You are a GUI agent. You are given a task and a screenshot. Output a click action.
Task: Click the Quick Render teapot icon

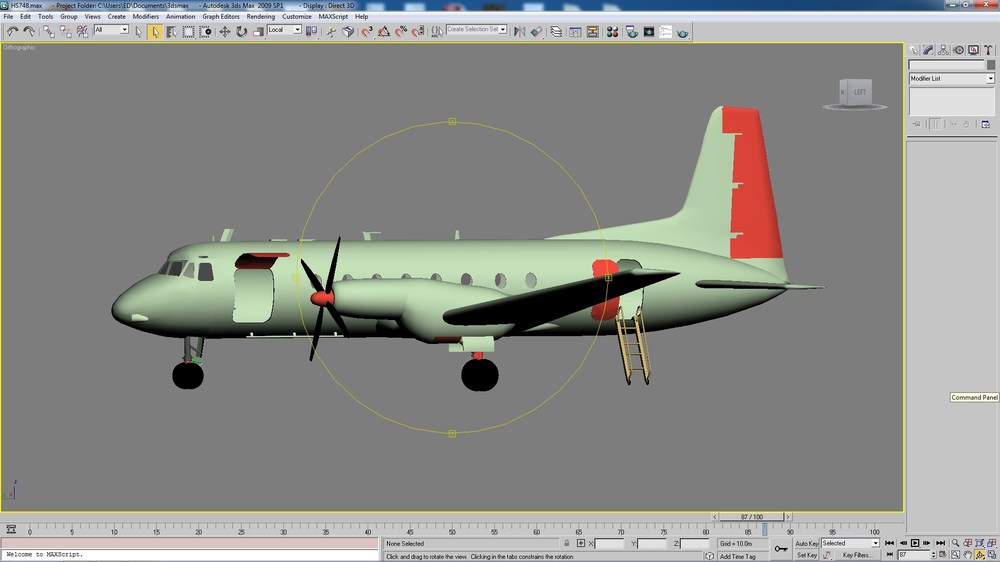pos(682,32)
